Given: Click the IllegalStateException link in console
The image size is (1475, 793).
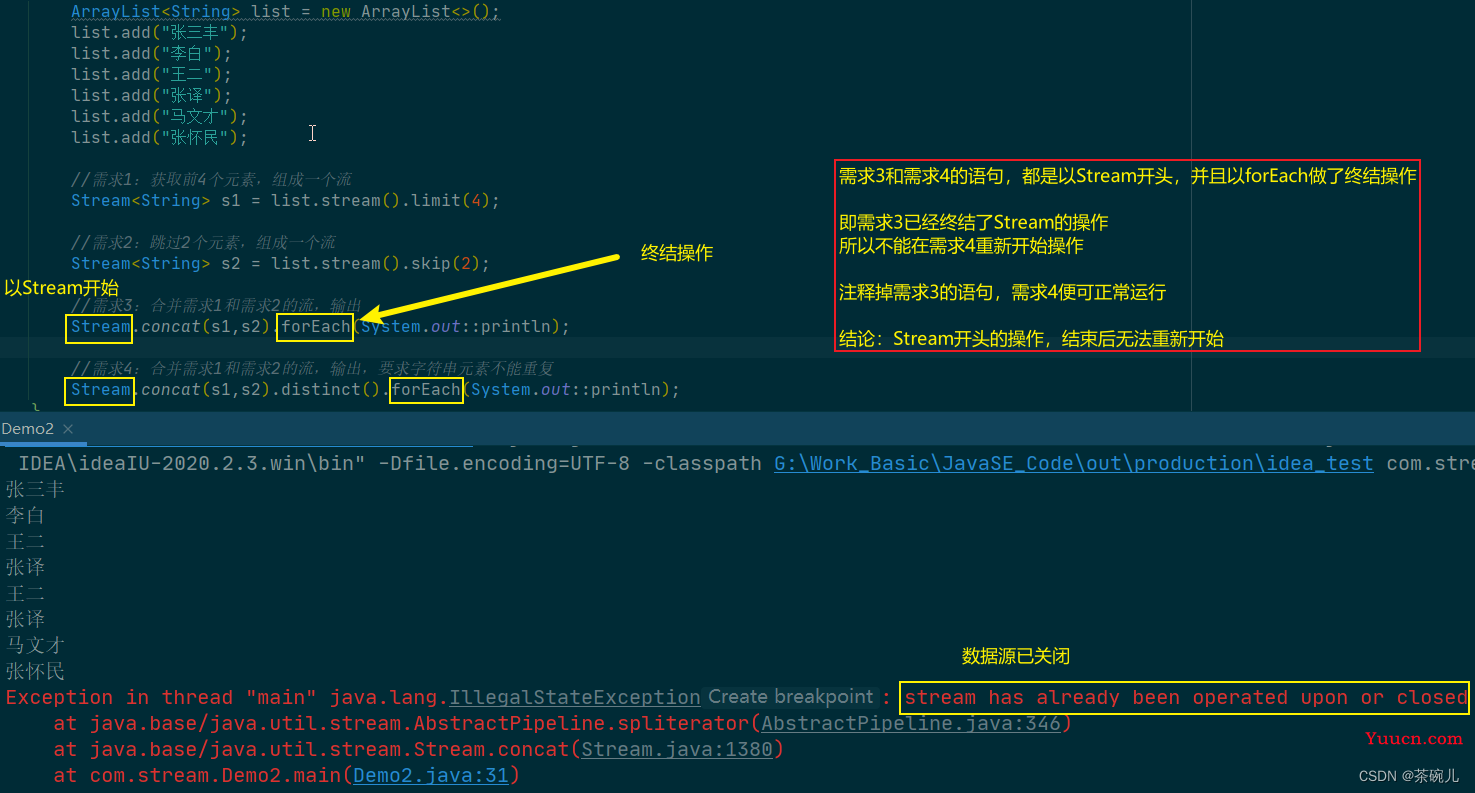Looking at the screenshot, I should [575, 697].
